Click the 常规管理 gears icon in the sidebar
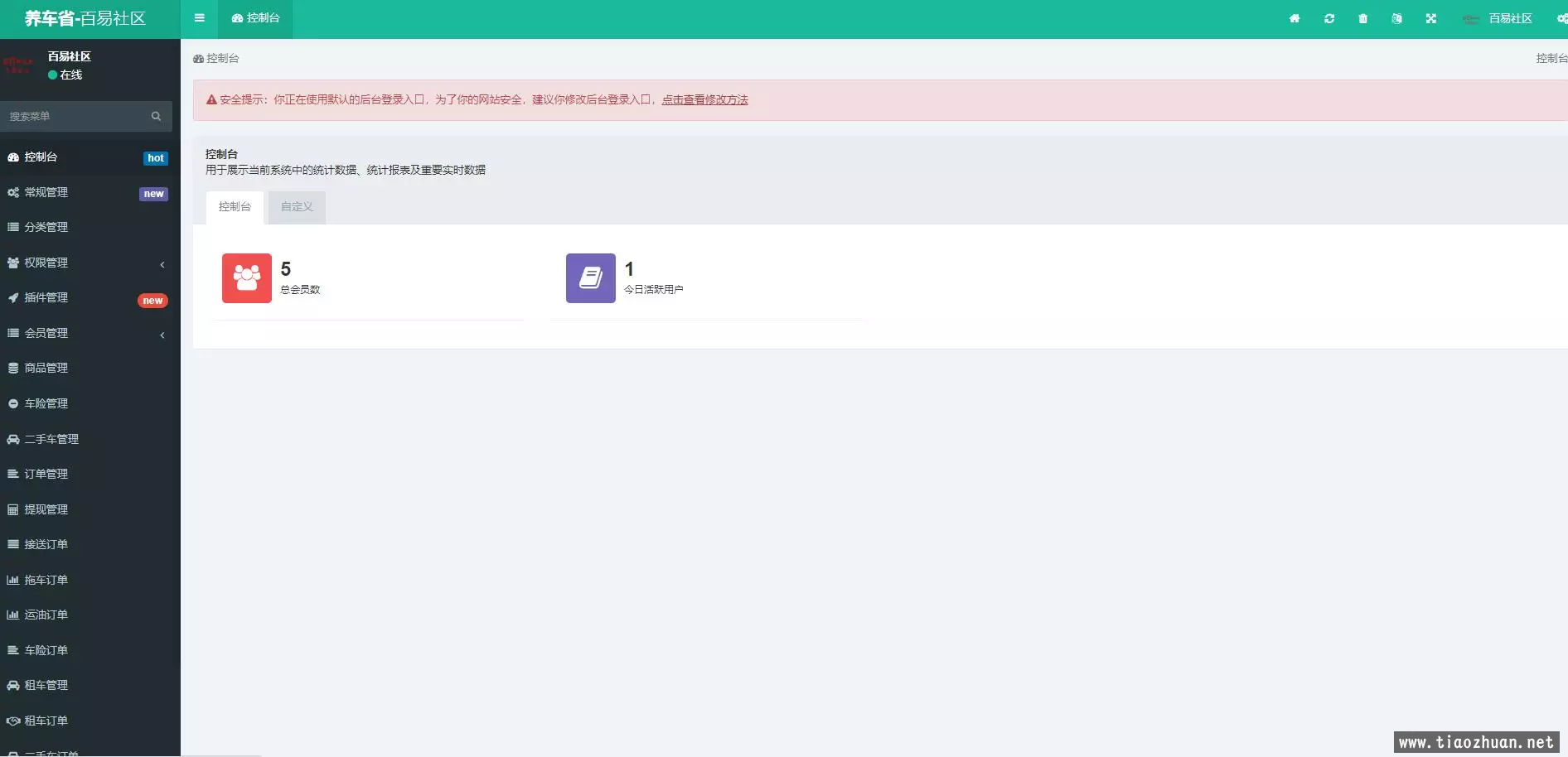 13,192
